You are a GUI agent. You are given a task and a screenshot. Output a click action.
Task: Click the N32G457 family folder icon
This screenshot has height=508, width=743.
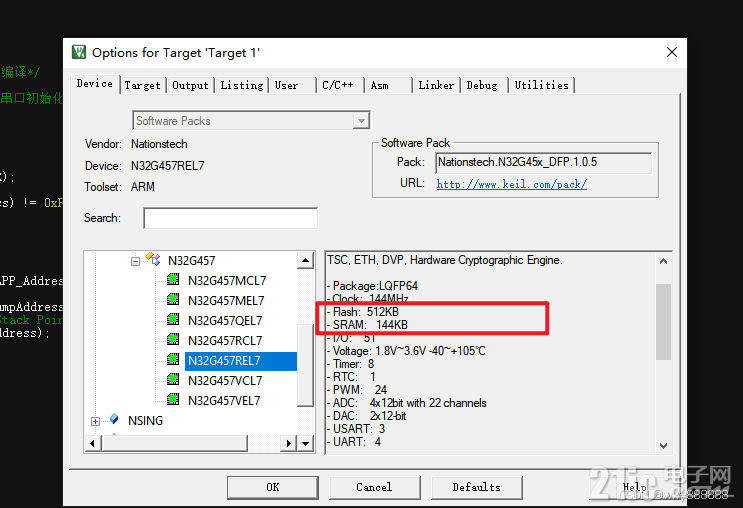click(153, 259)
